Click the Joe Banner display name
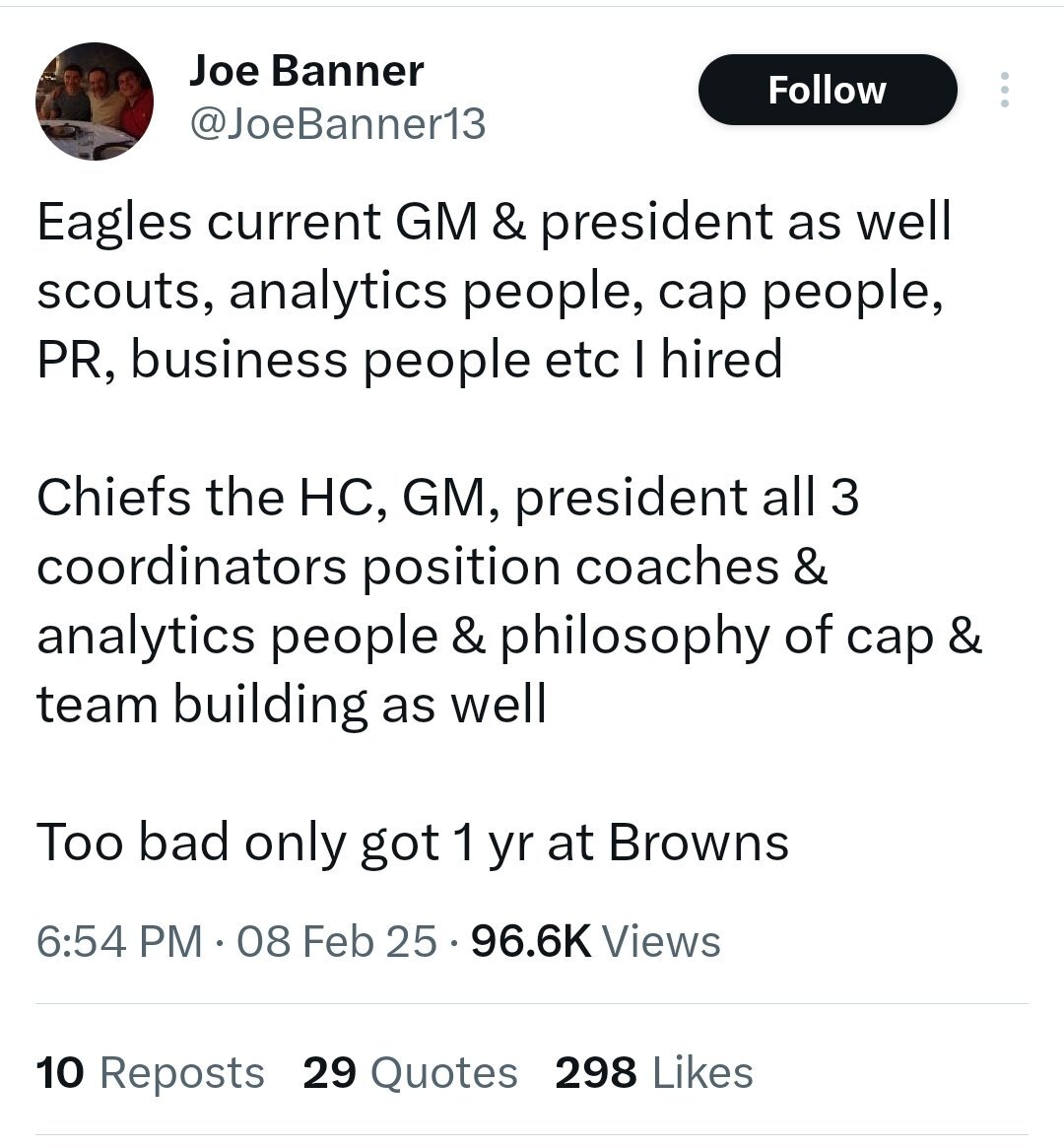Viewport: 1064px width, 1148px height. coord(305,70)
